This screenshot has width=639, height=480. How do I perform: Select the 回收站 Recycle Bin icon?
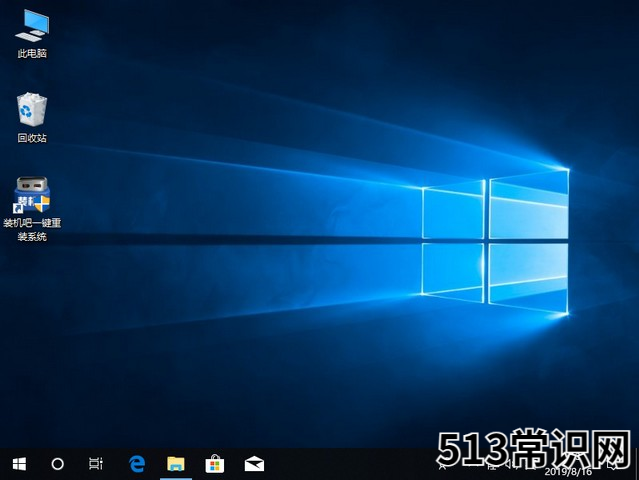click(32, 109)
